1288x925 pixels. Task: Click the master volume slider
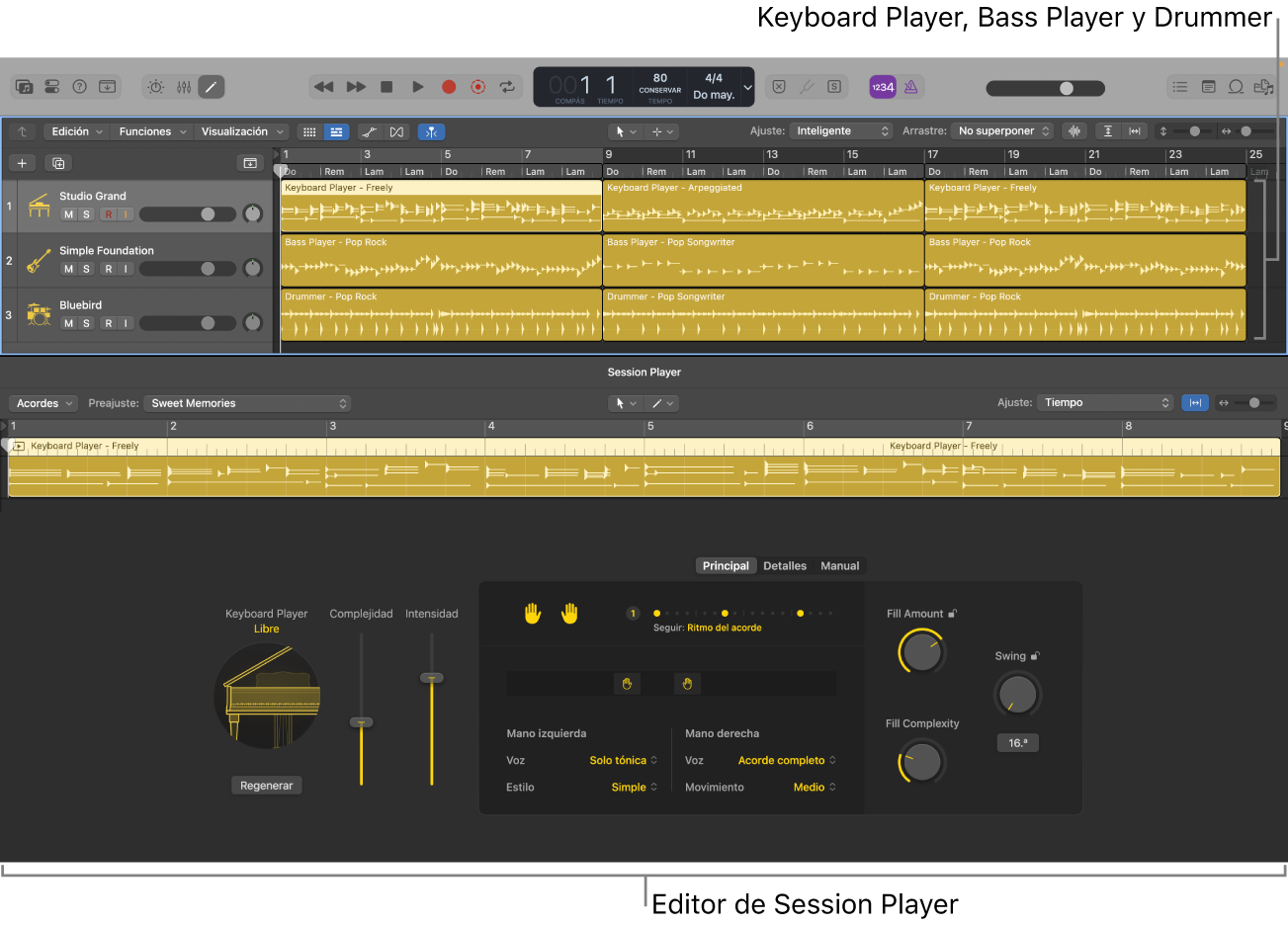(1046, 88)
